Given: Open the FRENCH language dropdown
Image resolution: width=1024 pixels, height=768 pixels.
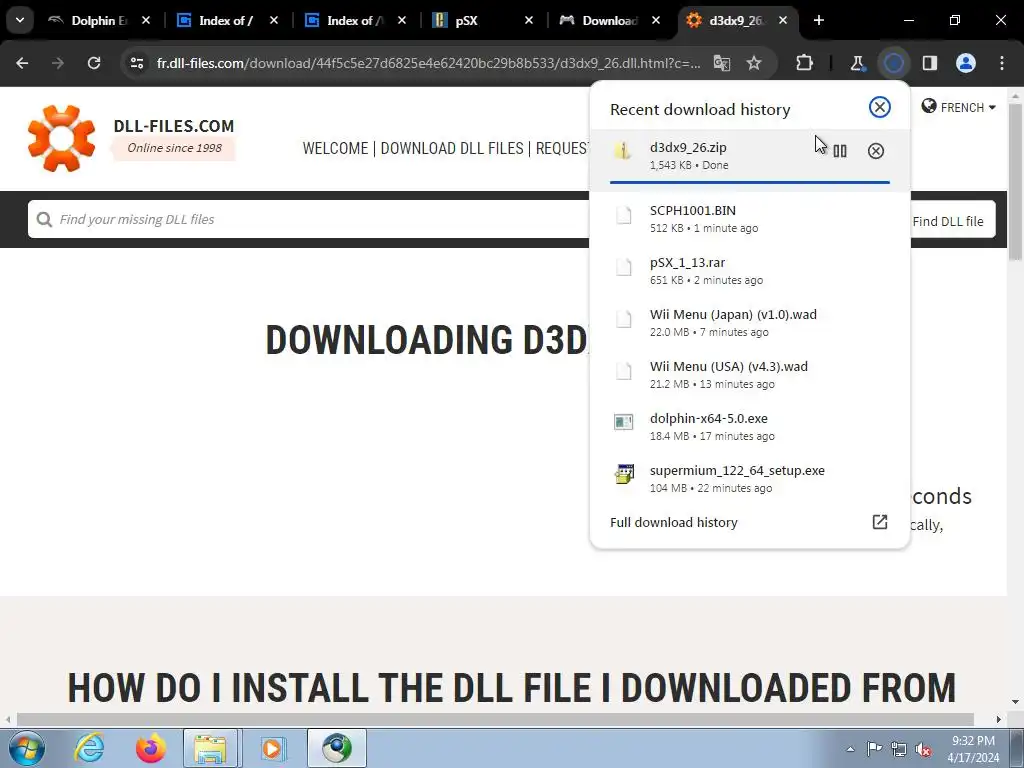Looking at the screenshot, I should (x=958, y=107).
